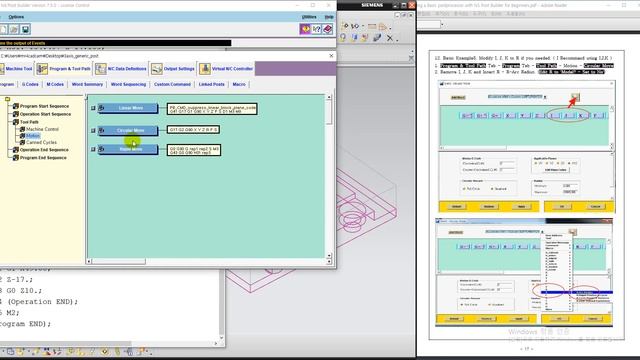Click the Adobe Reader zoom input field

coord(428,24)
